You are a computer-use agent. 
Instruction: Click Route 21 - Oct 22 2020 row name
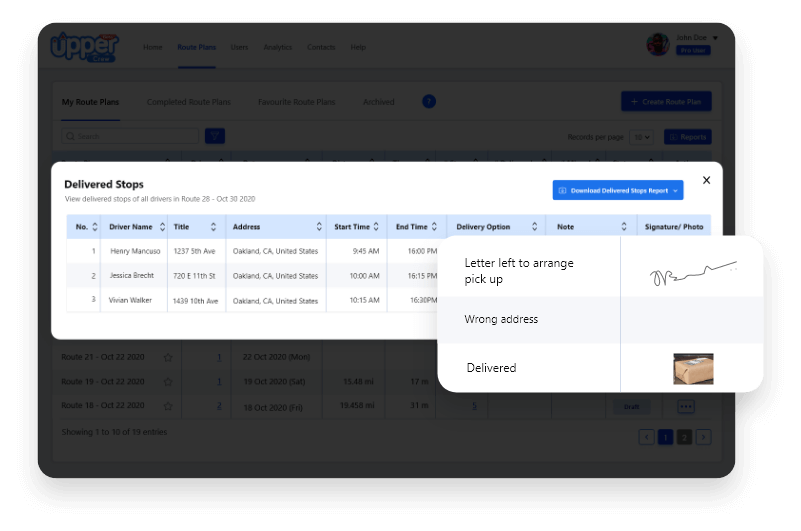click(x=103, y=357)
